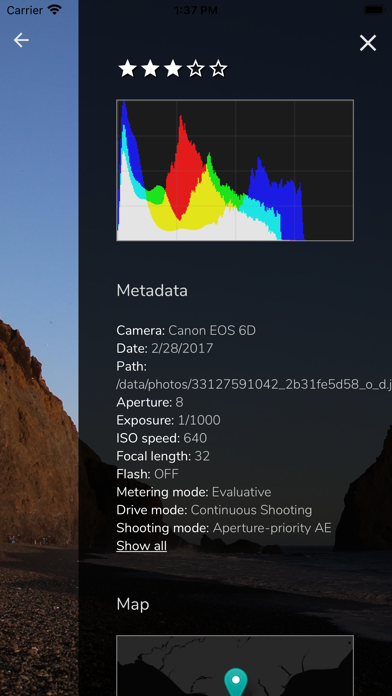Viewport: 392px width, 696px height.
Task: Select the file path /data/photos/33127591042 text
Action: click(254, 385)
